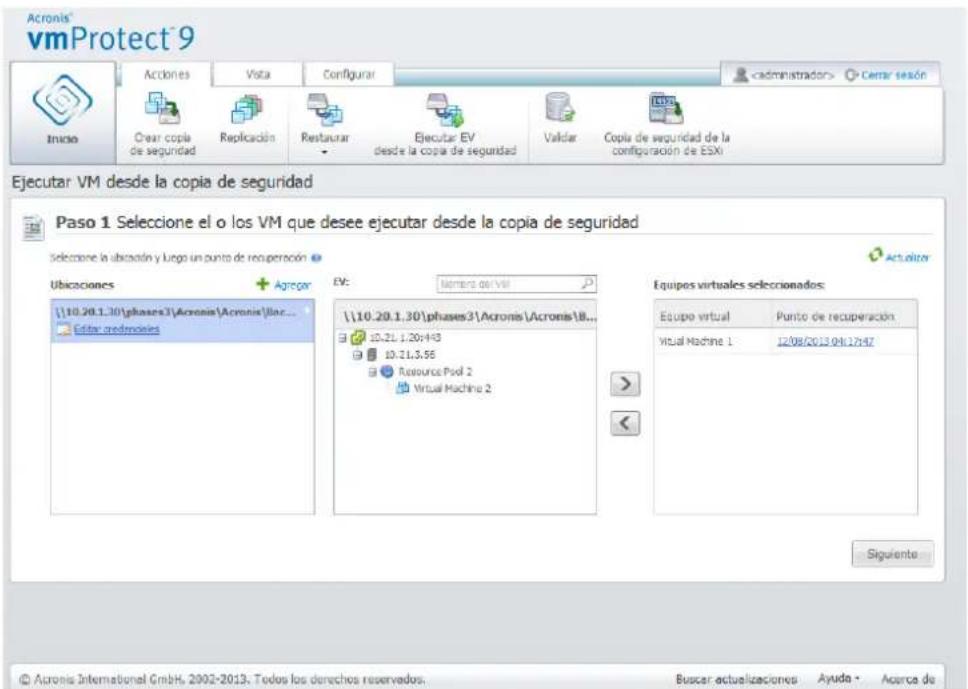Launch the Replicación icon
The width and height of the screenshot is (968, 689).
tap(247, 109)
